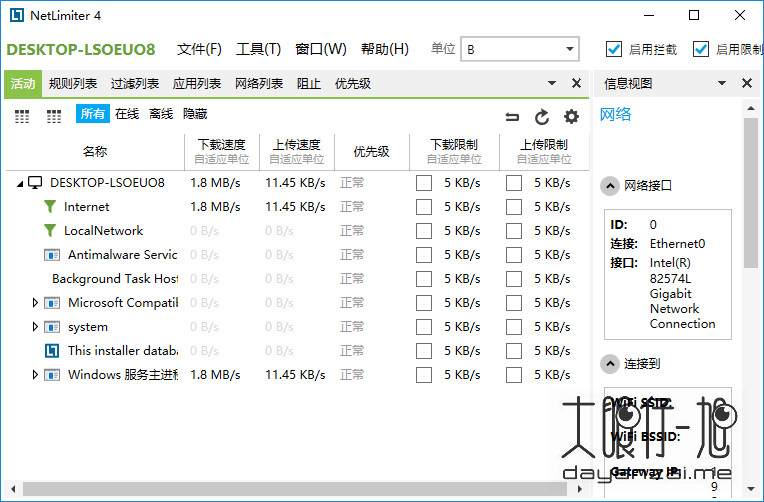Viewport: 764px width, 502px height.
Task: Open the 文件(F) menu
Action: tap(199, 49)
